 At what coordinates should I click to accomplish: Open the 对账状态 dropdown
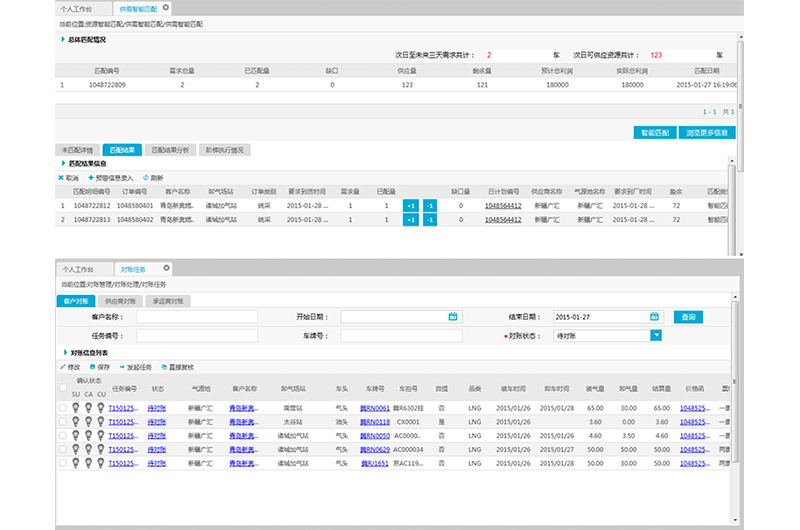(x=656, y=336)
